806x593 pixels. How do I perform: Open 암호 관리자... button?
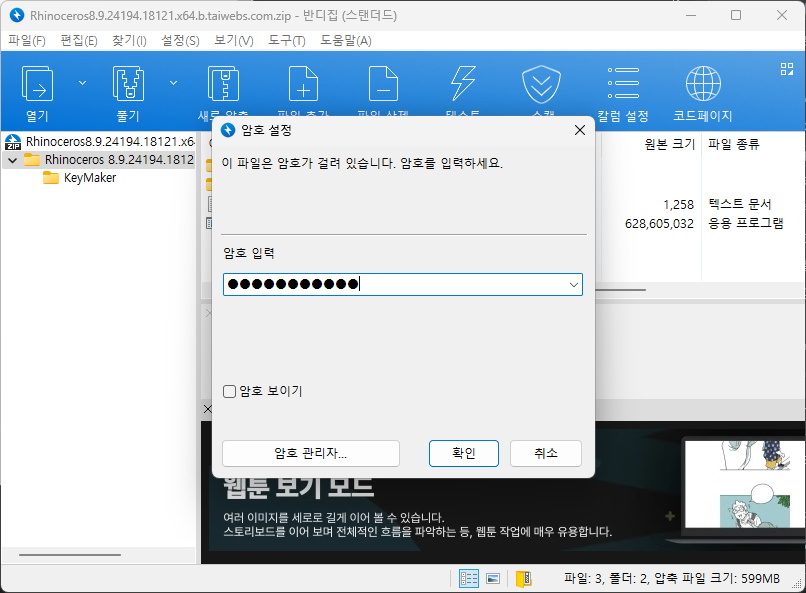click(310, 453)
